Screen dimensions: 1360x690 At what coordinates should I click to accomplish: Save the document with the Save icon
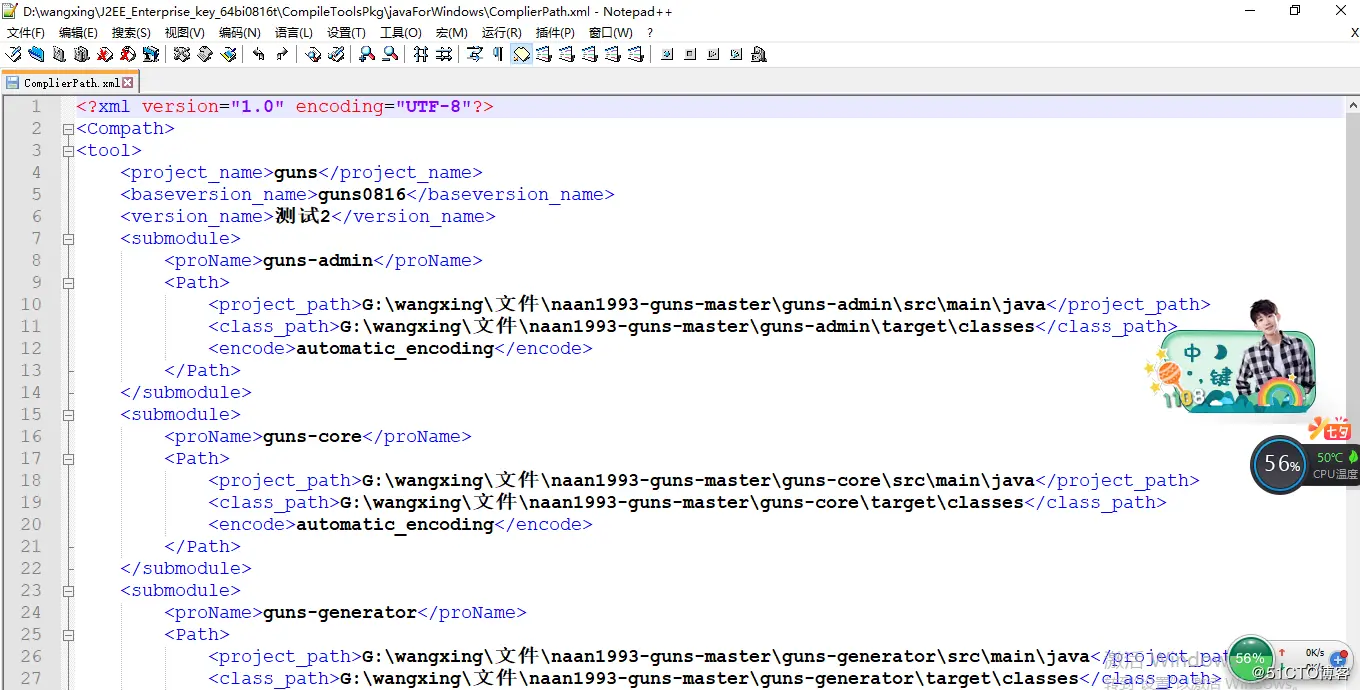[x=59, y=54]
